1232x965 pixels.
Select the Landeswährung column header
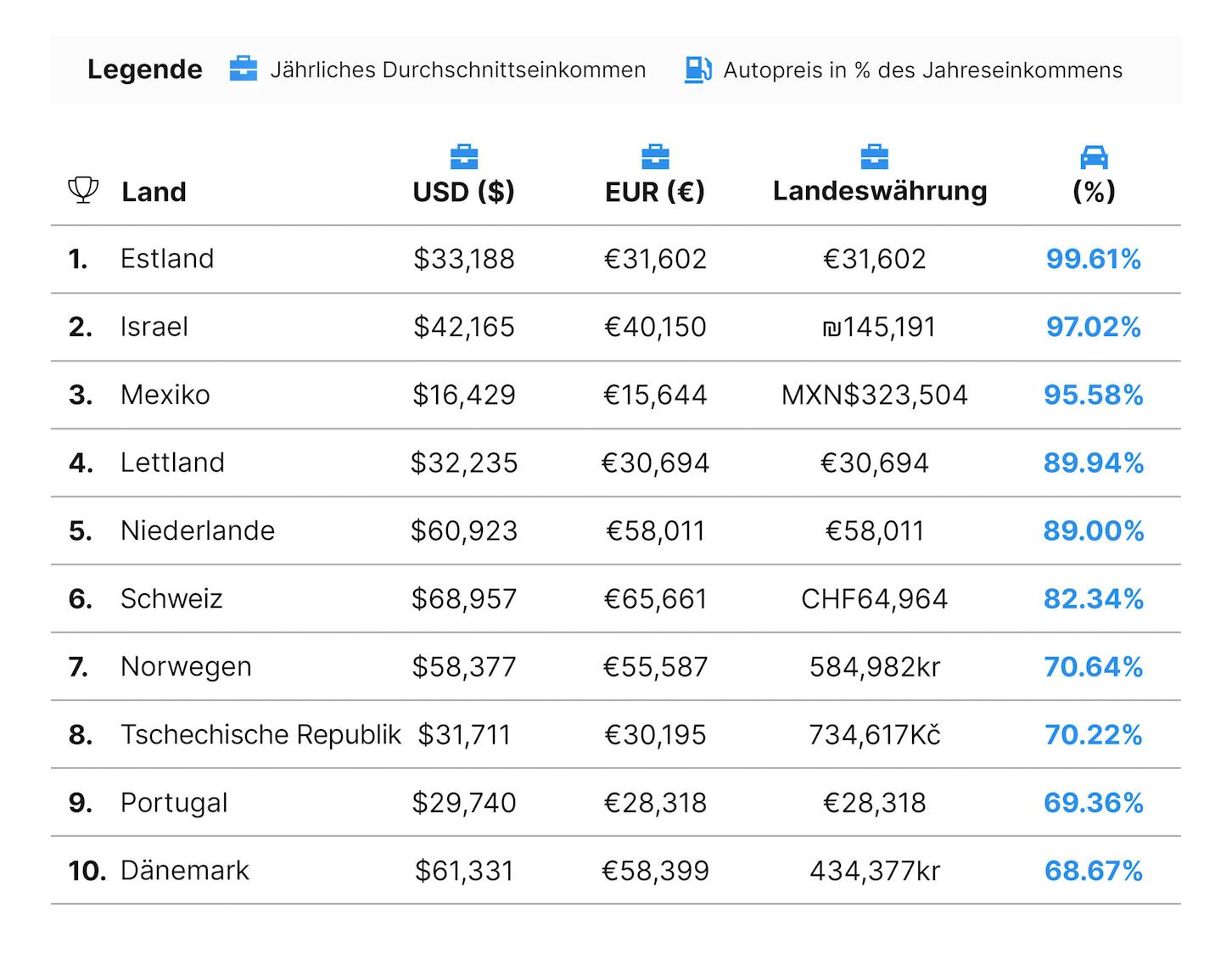[x=880, y=191]
